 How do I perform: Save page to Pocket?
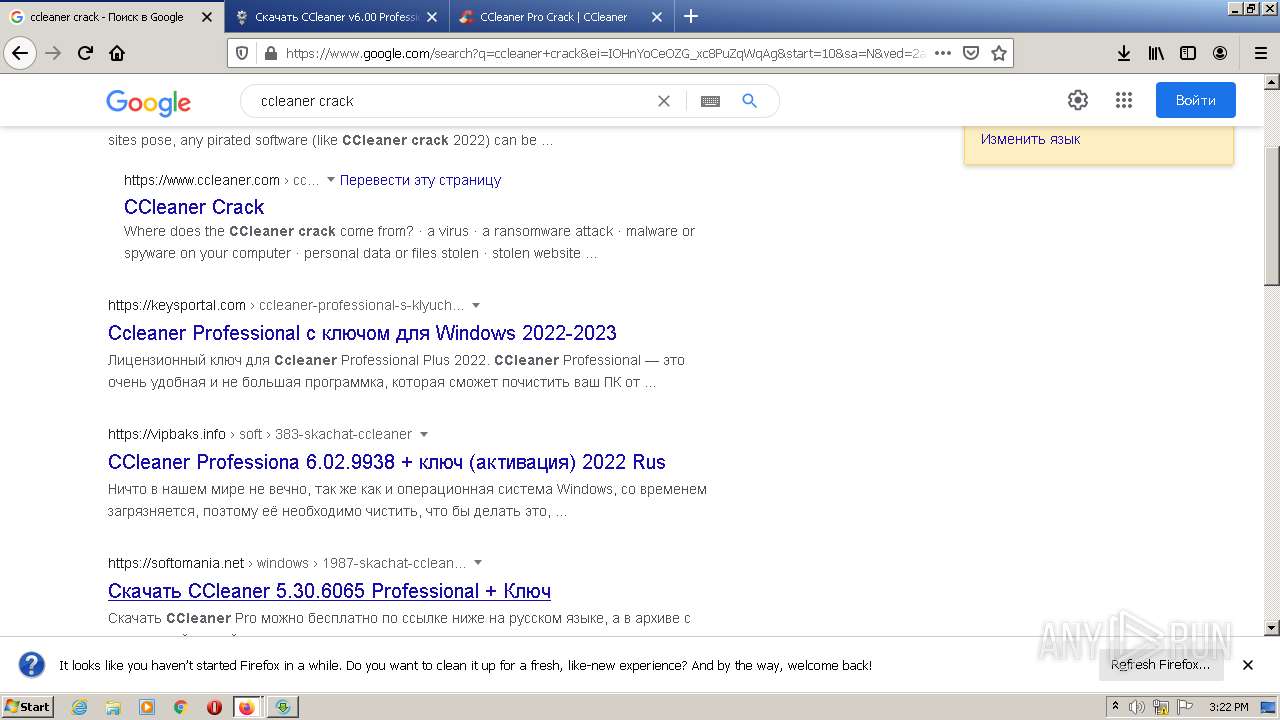click(970, 53)
